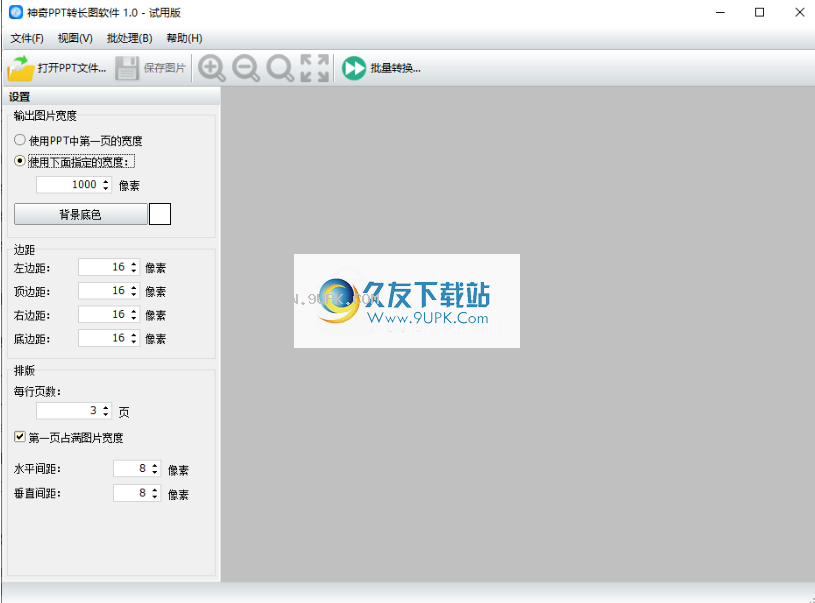Click the 批量转换... toolbar label
The width and height of the screenshot is (815, 603).
tap(396, 68)
